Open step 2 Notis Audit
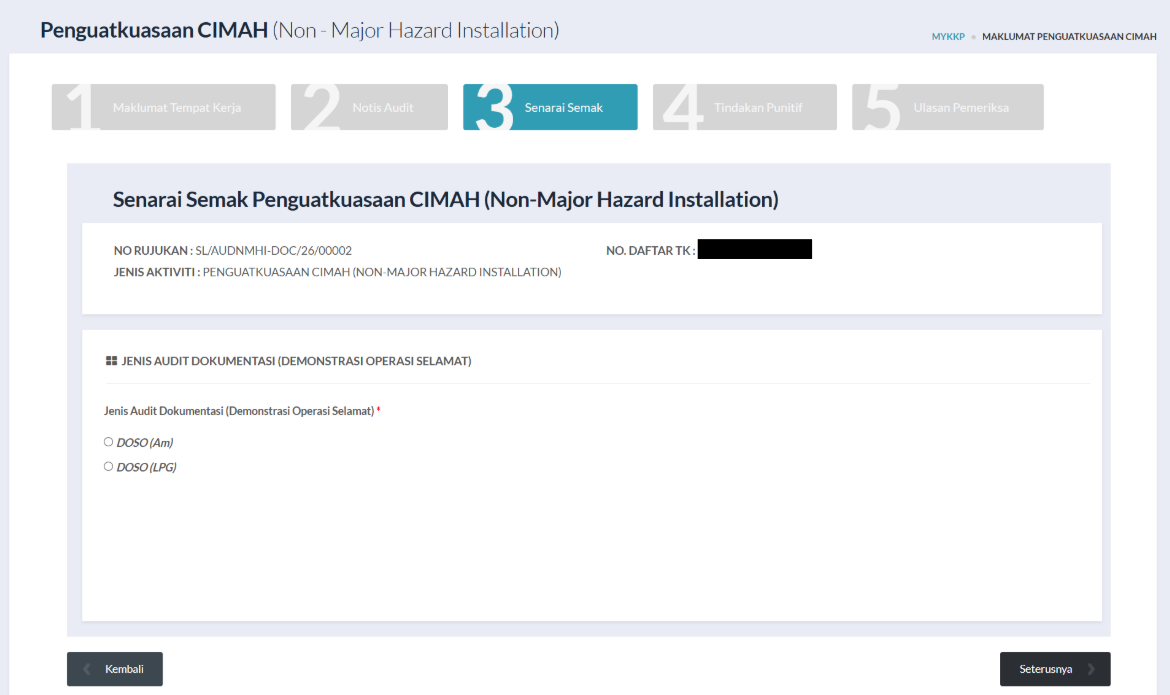Viewport: 1170px width, 695px height. point(369,107)
